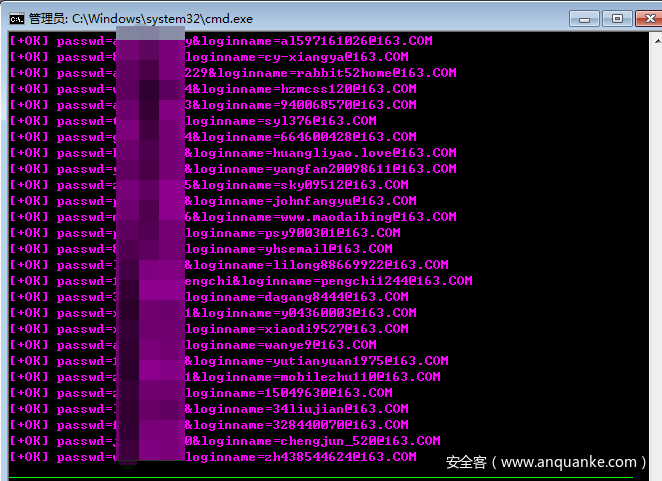The width and height of the screenshot is (662, 481).
Task: Click the empty title bar area
Action: click(400, 18)
